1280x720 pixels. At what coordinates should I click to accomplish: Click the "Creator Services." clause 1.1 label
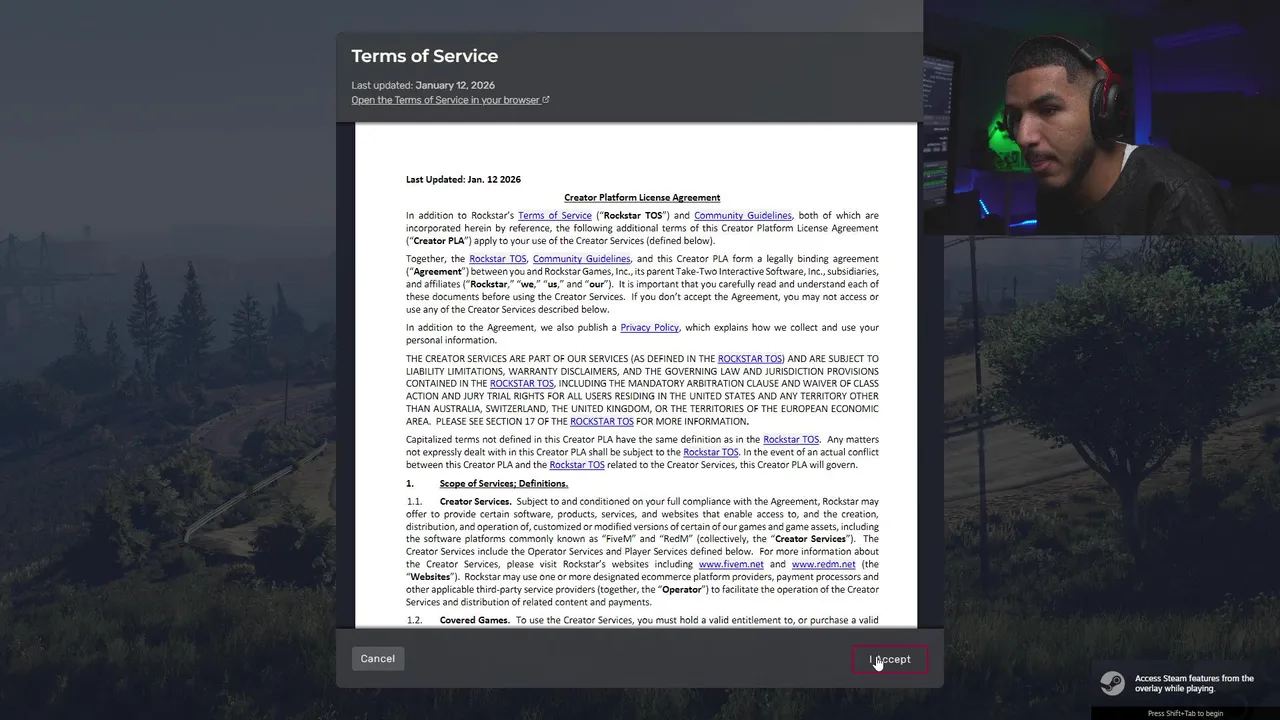click(476, 502)
